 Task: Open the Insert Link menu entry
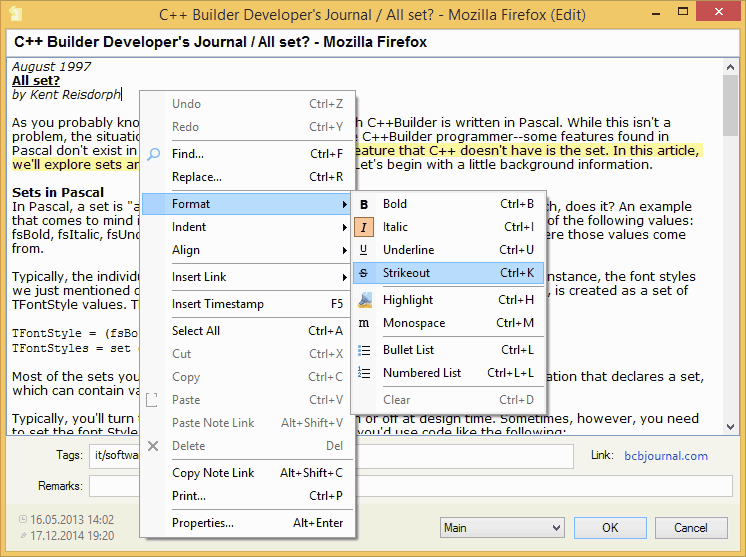point(248,277)
